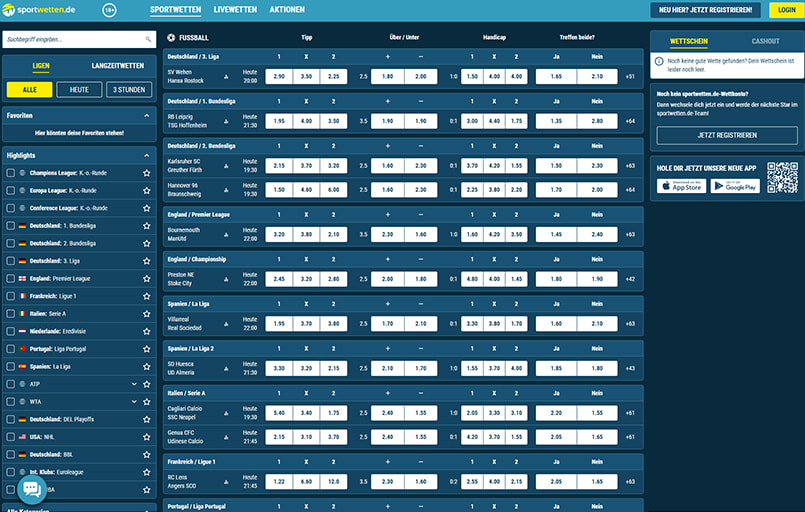Click the search magnifier icon

point(148,40)
